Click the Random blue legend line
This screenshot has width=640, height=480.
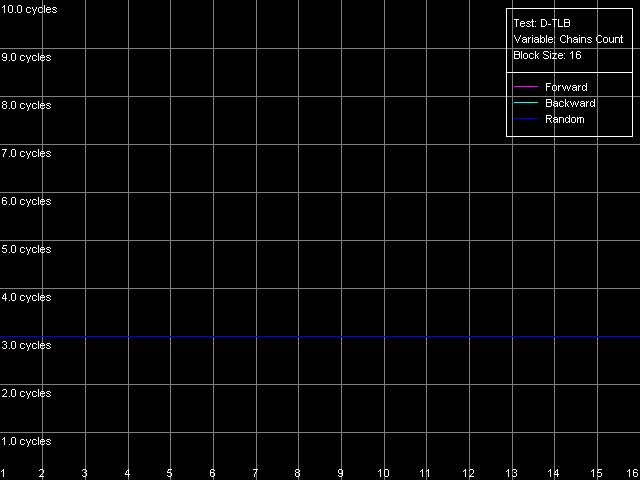tap(526, 119)
